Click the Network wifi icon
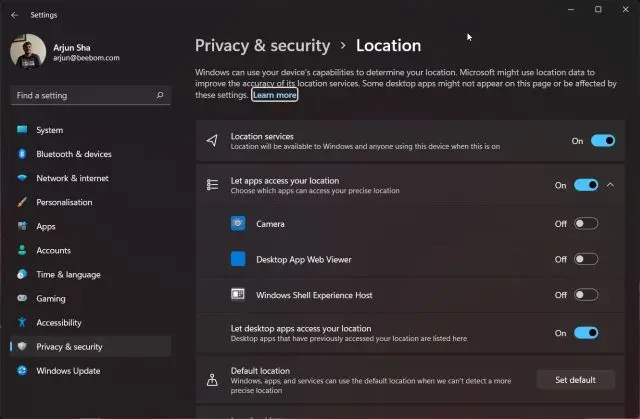 (x=22, y=178)
